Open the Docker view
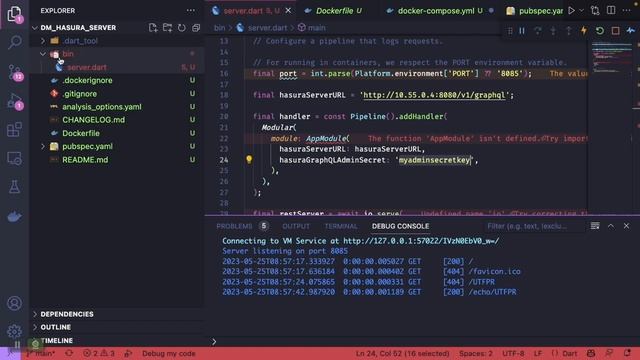The height and width of the screenshot is (360, 640). tap(14, 216)
